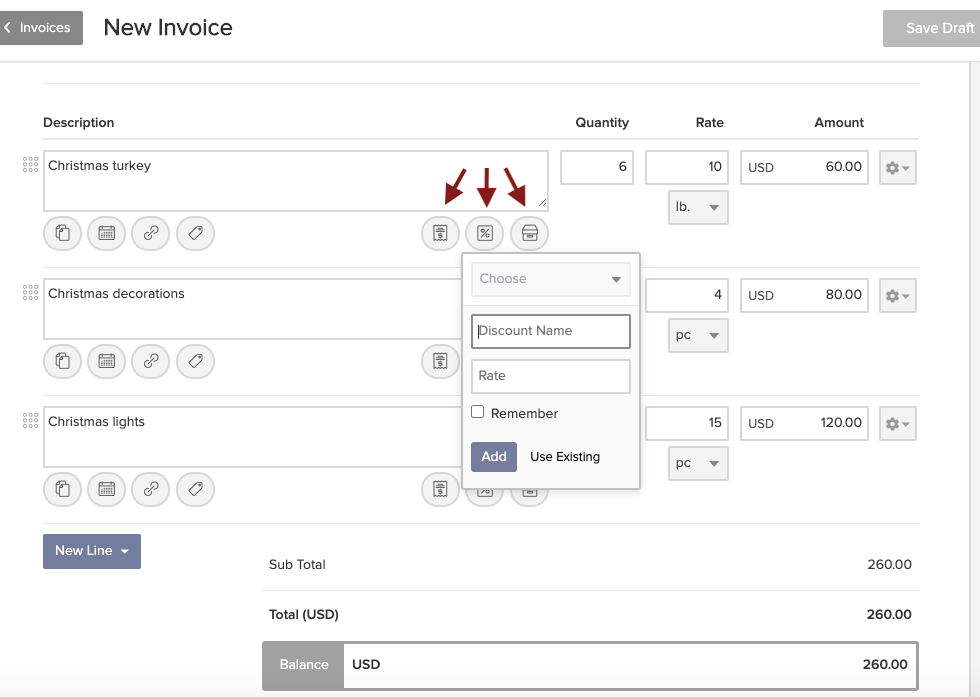The height and width of the screenshot is (697, 980).
Task: Grab the drag handle of Christmas lights row
Action: point(30,420)
